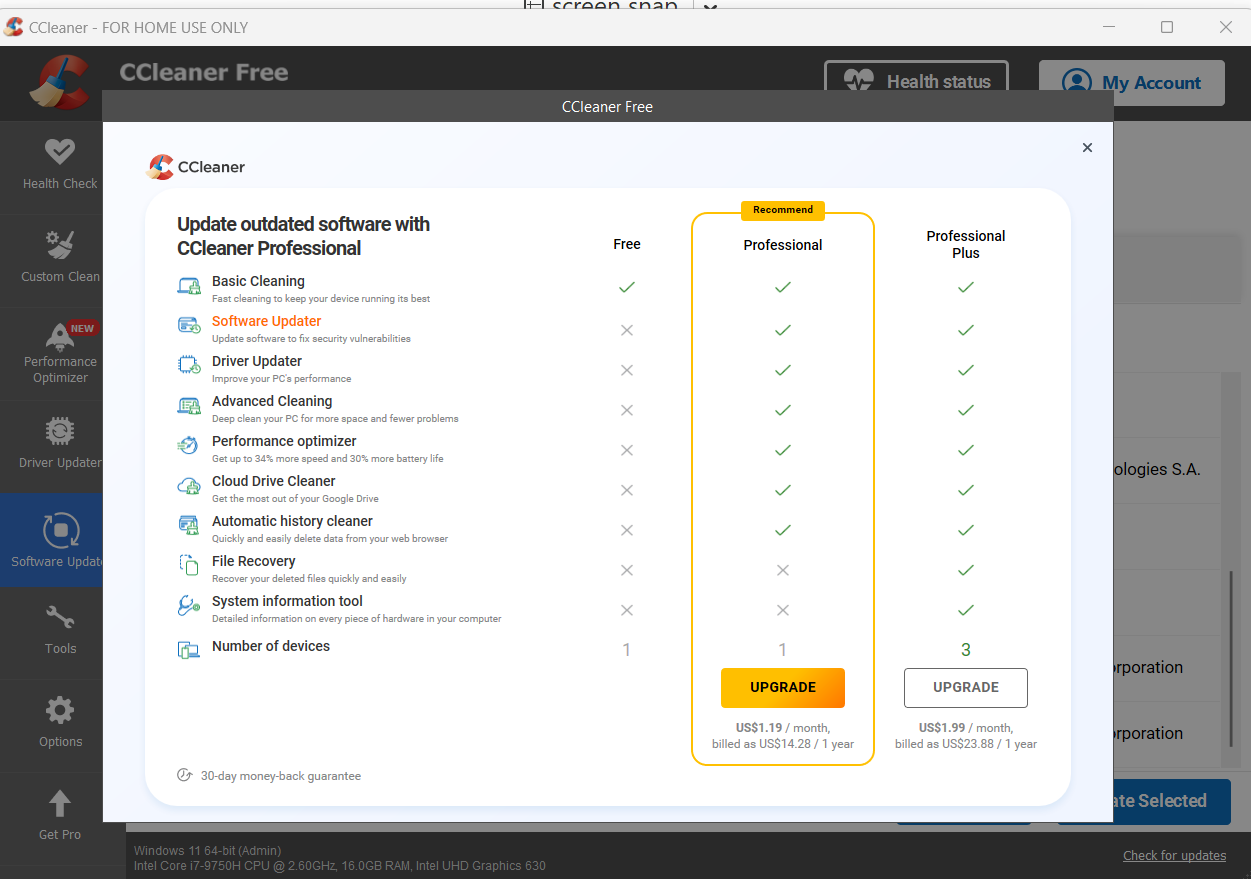
Task: Click the CCleaner logo in the main header
Action: (x=59, y=82)
